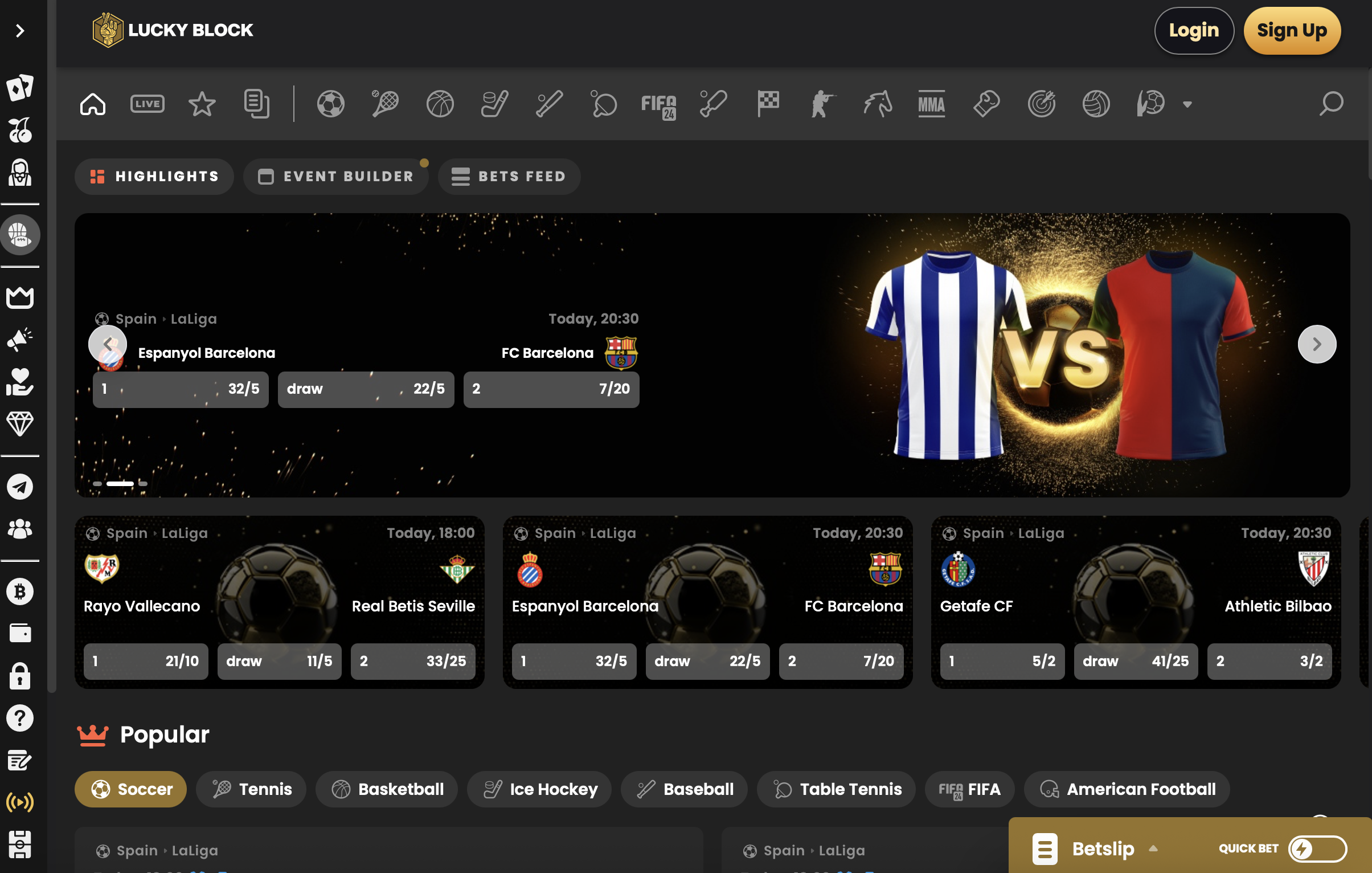Image resolution: width=1372 pixels, height=873 pixels.
Task: Open the diamond icon in sidebar
Action: (20, 423)
